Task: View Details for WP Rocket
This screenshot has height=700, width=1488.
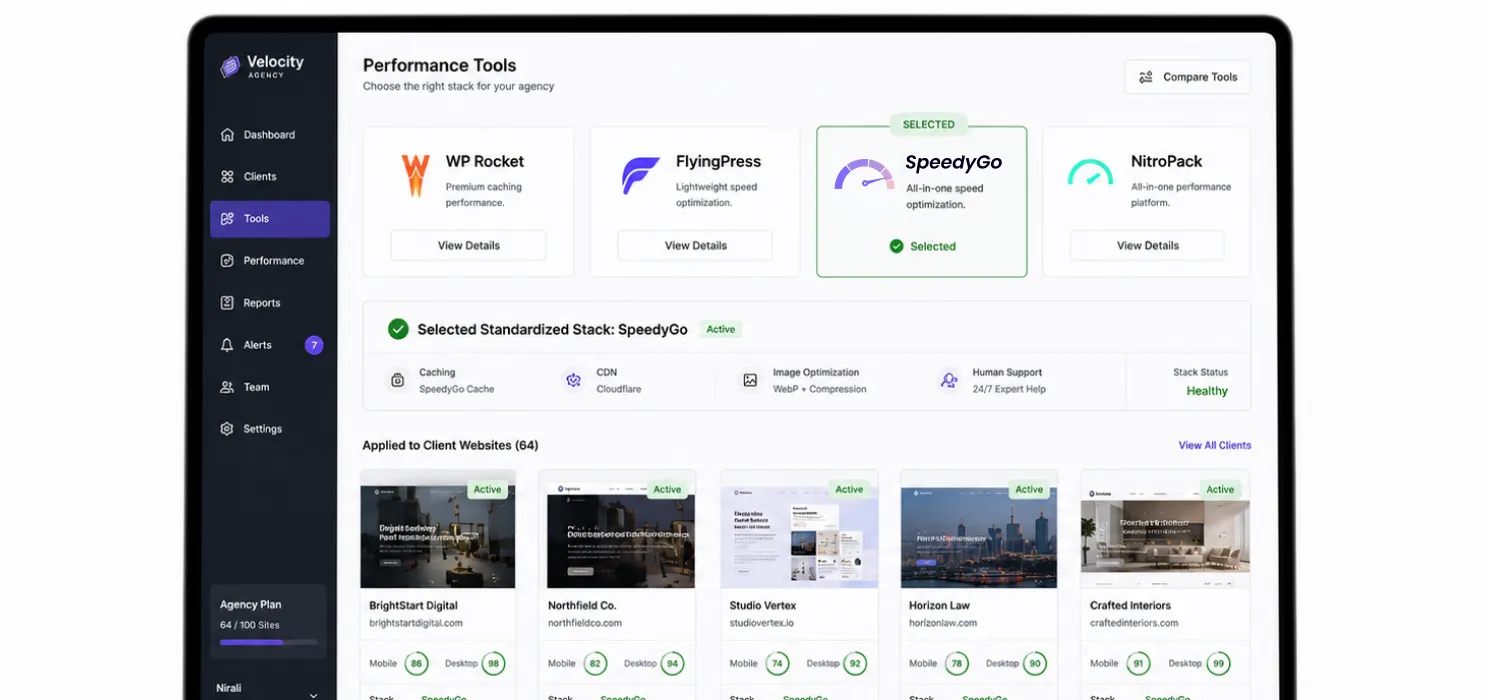Action: coord(468,245)
